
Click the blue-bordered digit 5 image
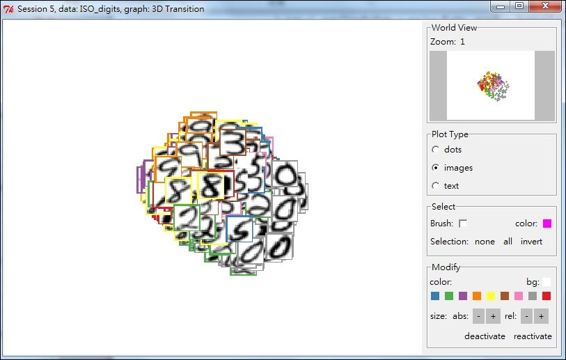pos(240,229)
